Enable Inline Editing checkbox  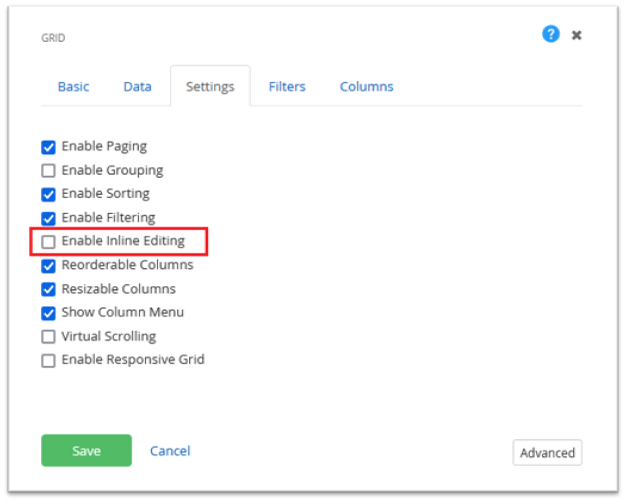pyautogui.click(x=48, y=242)
